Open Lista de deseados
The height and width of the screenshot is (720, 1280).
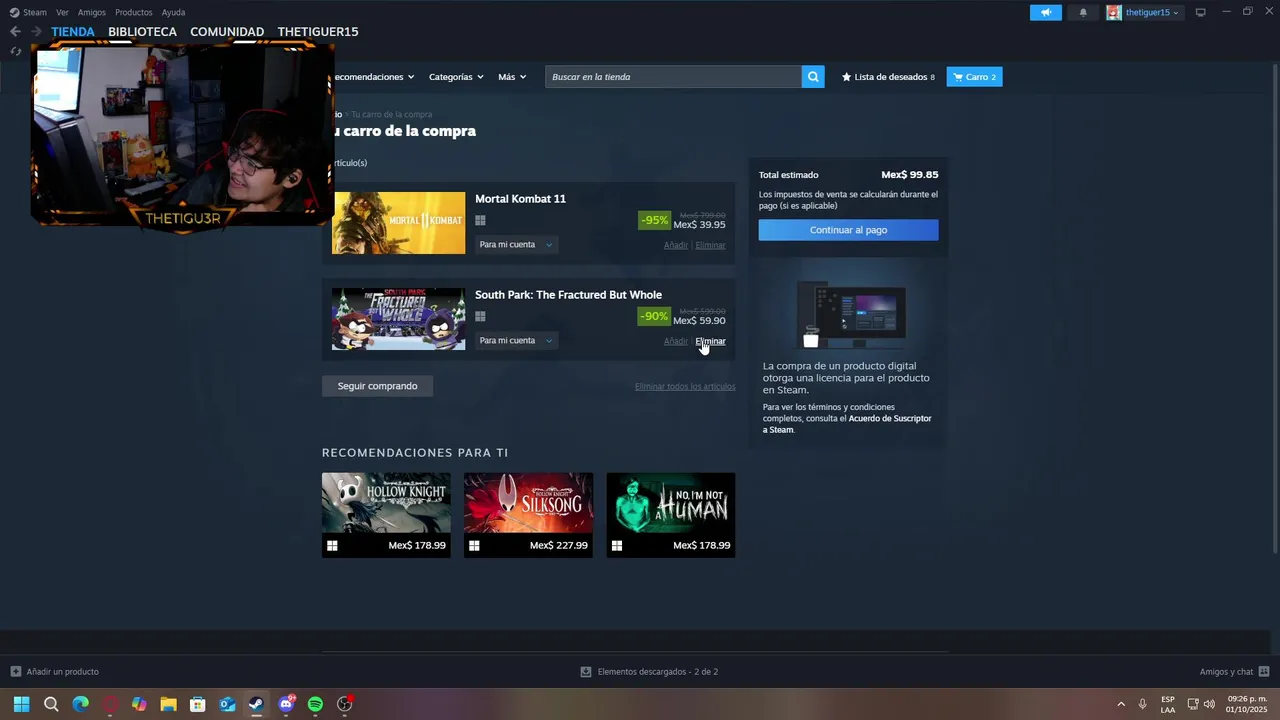(x=888, y=77)
